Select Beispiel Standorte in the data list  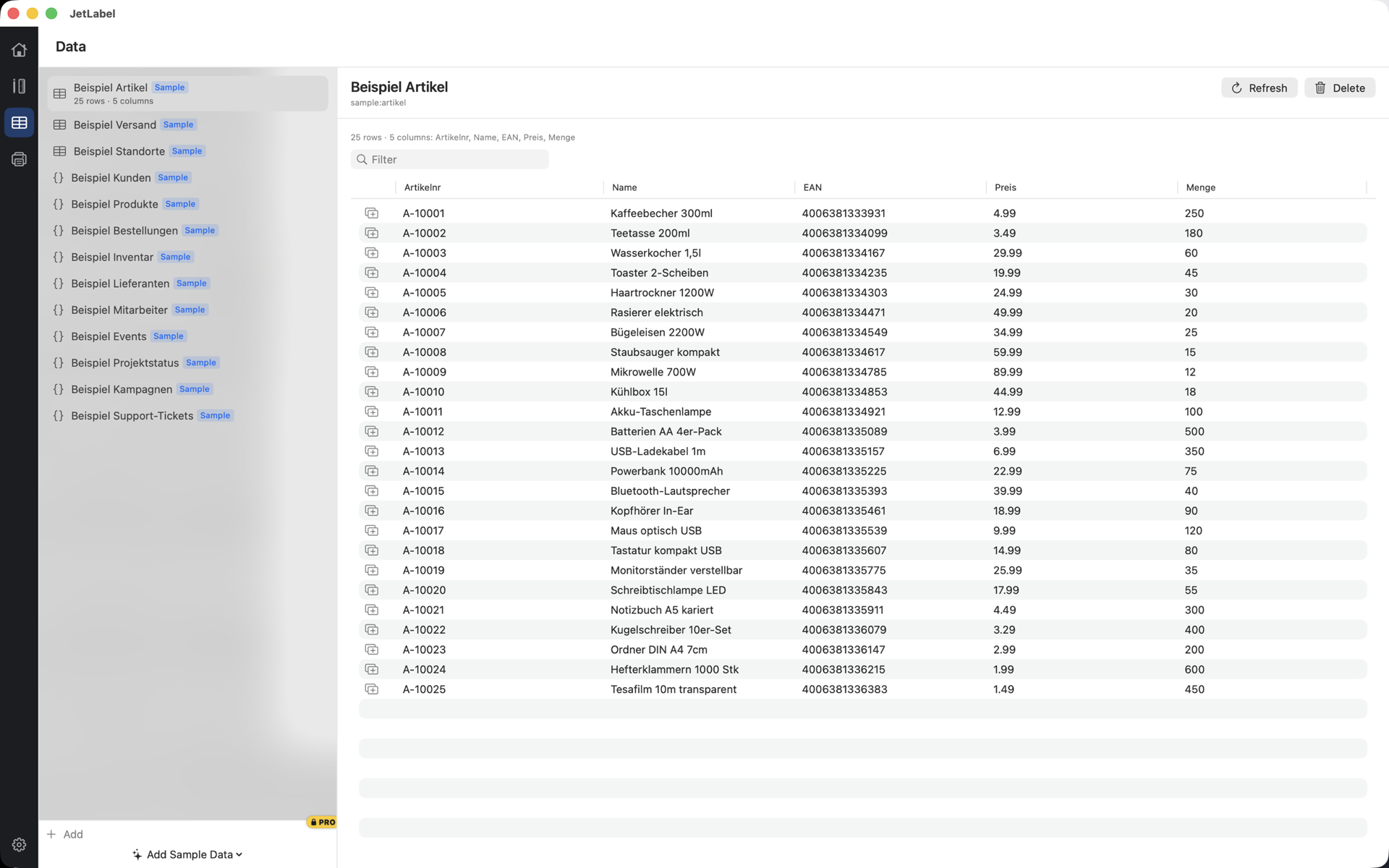point(187,151)
